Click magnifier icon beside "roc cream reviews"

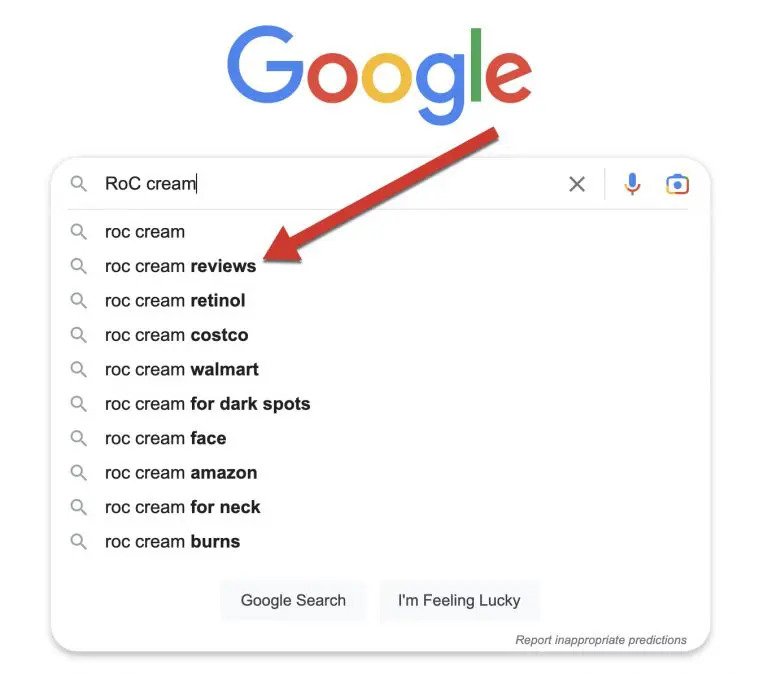coord(79,266)
